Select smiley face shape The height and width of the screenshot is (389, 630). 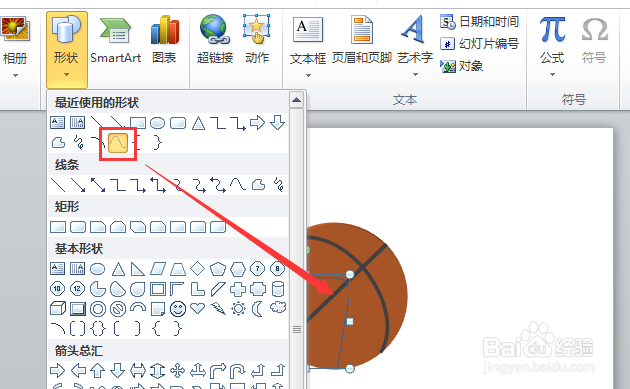(178, 309)
